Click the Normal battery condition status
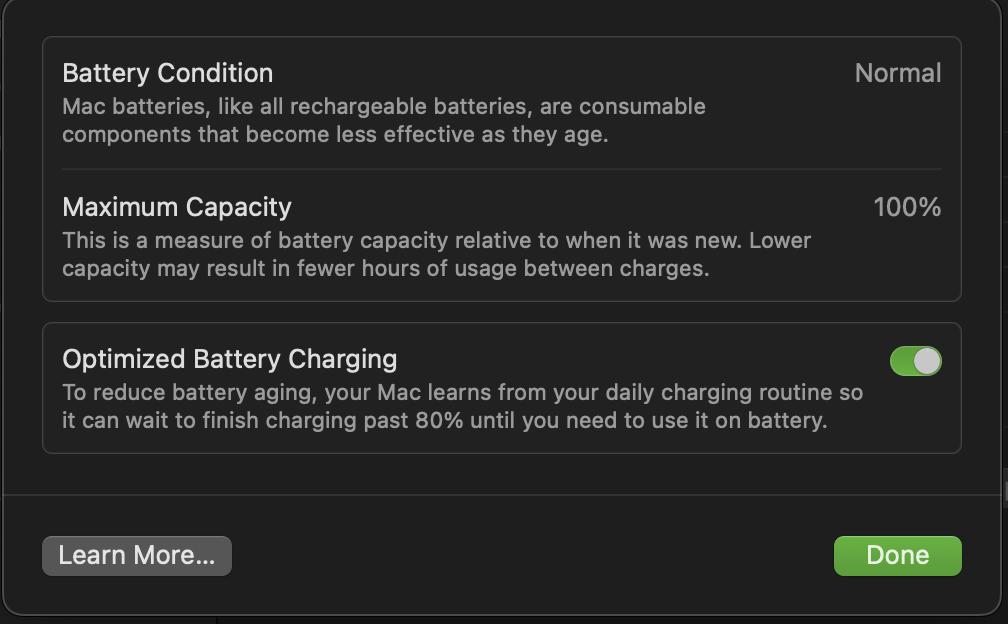 click(897, 73)
